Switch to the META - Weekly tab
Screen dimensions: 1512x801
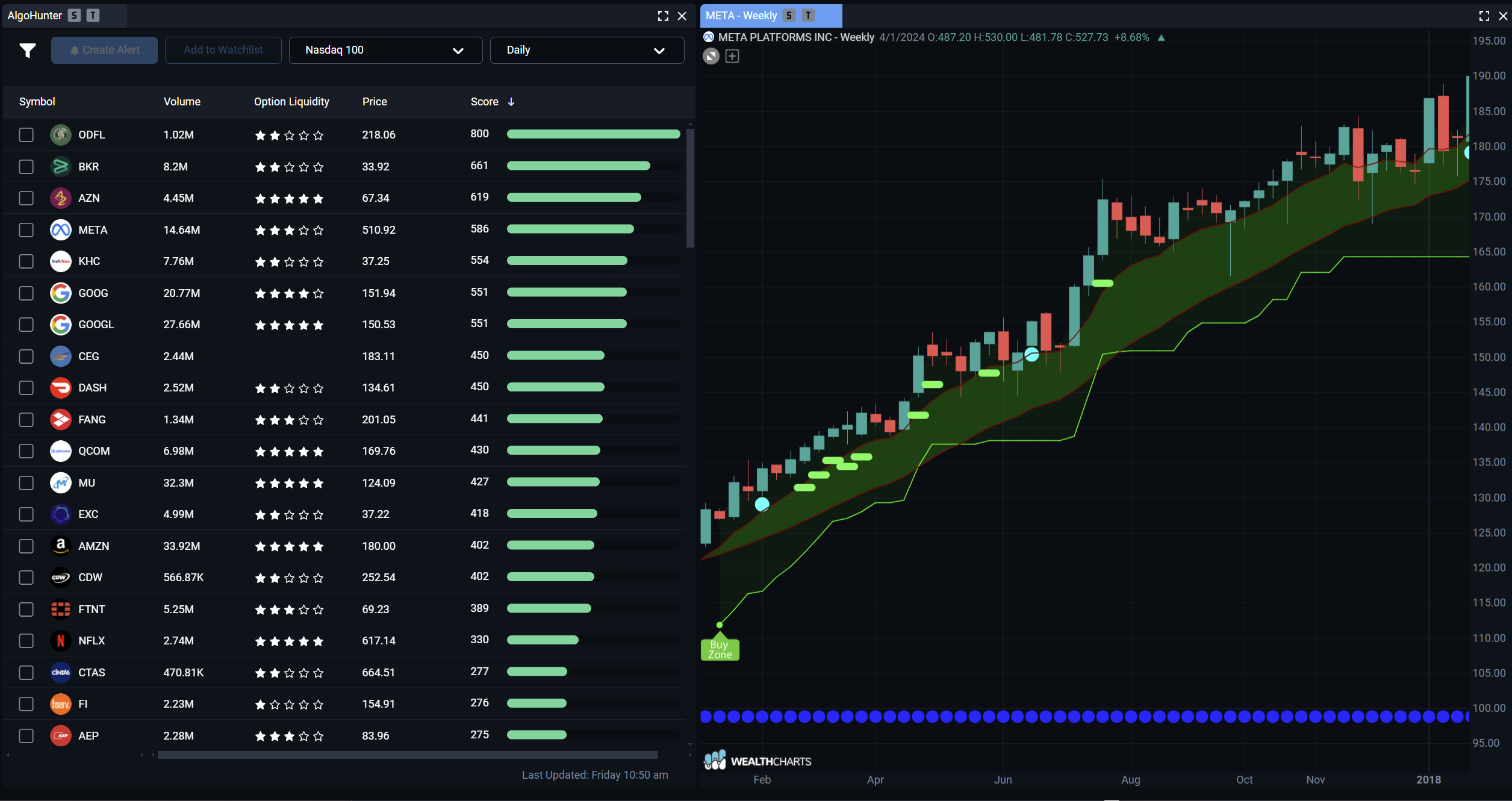click(x=742, y=15)
